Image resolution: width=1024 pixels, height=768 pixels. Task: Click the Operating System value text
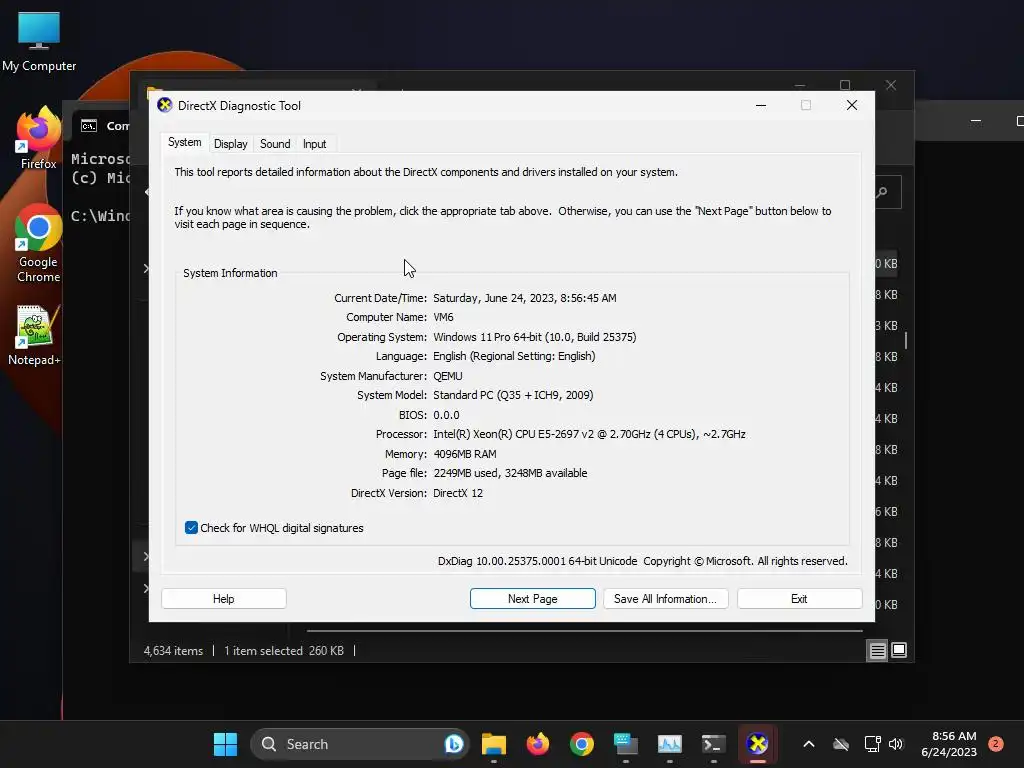[535, 337]
